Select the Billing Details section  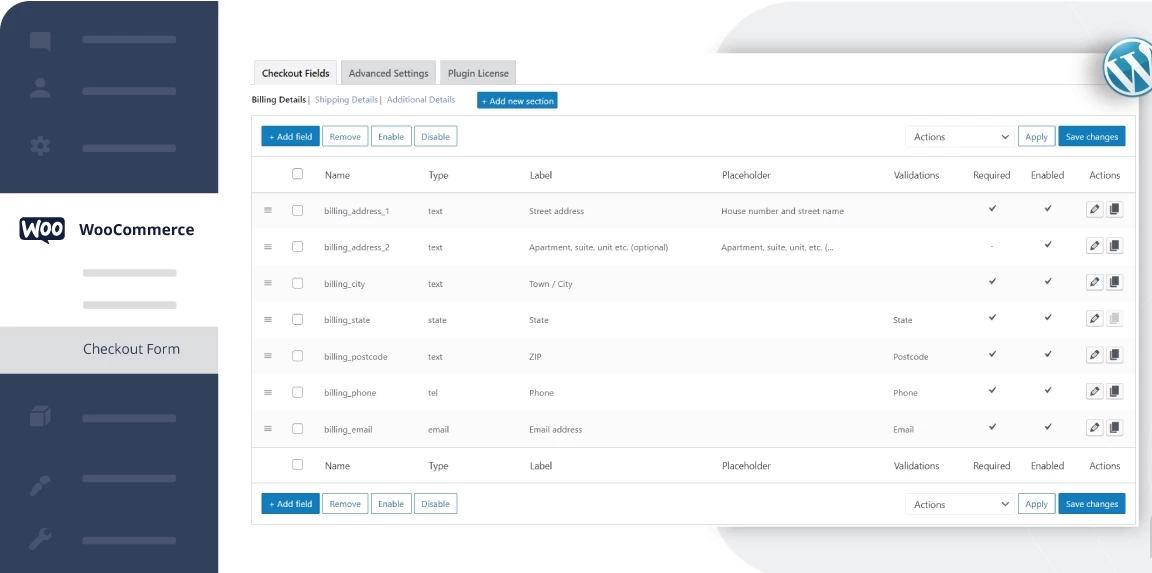[x=279, y=100]
